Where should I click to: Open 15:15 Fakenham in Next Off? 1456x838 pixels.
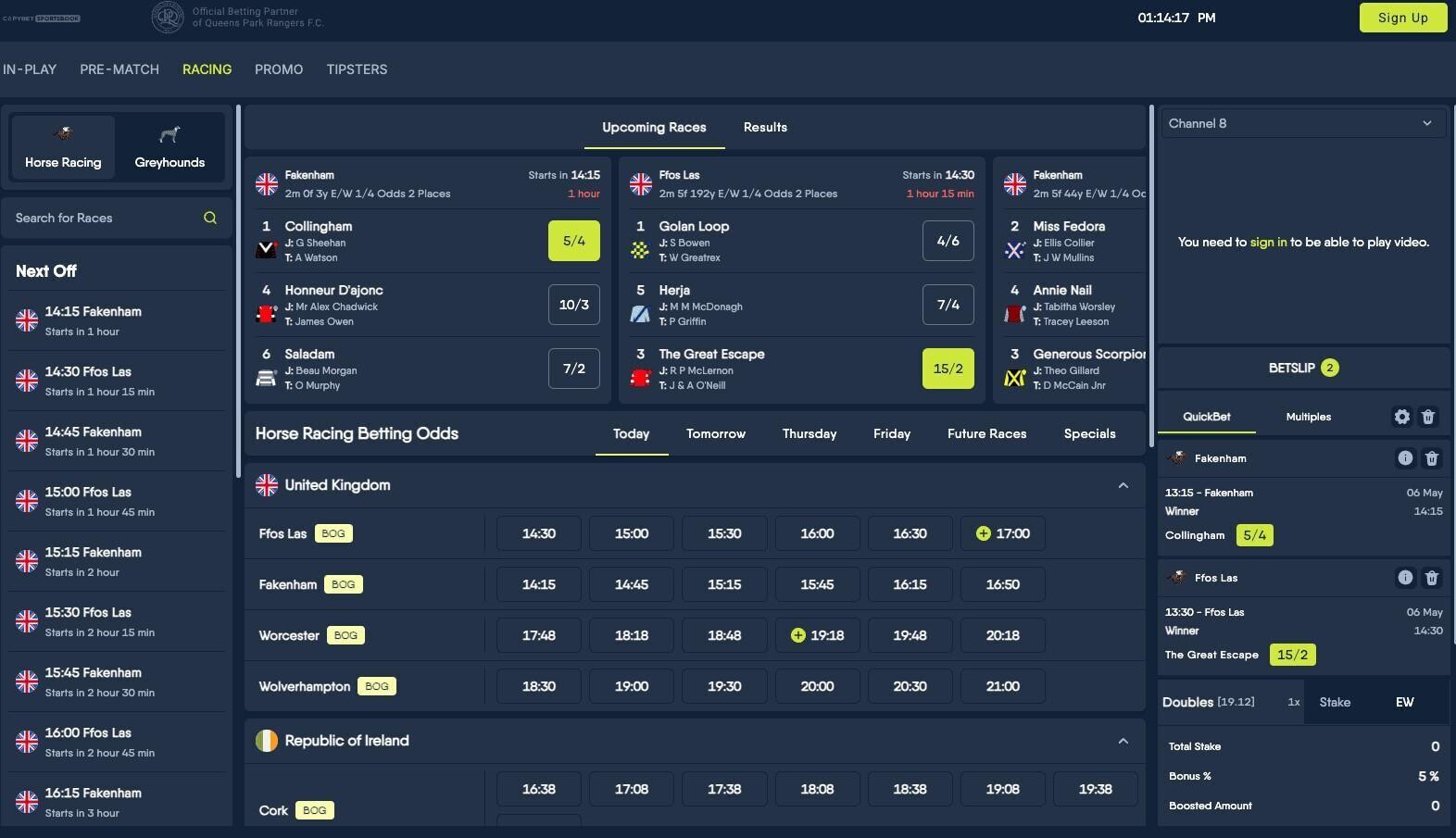tap(117, 561)
